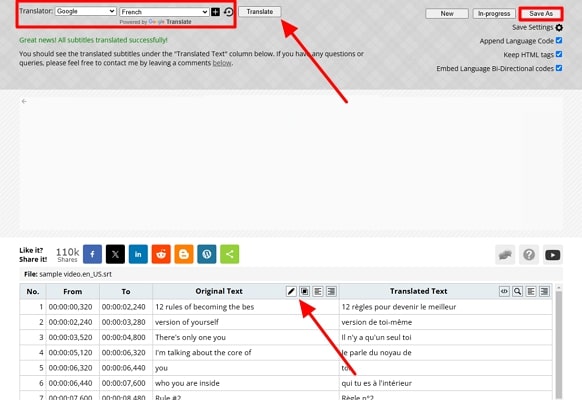Select the cell 'qui tu es à l'intérieur'

pos(445,383)
